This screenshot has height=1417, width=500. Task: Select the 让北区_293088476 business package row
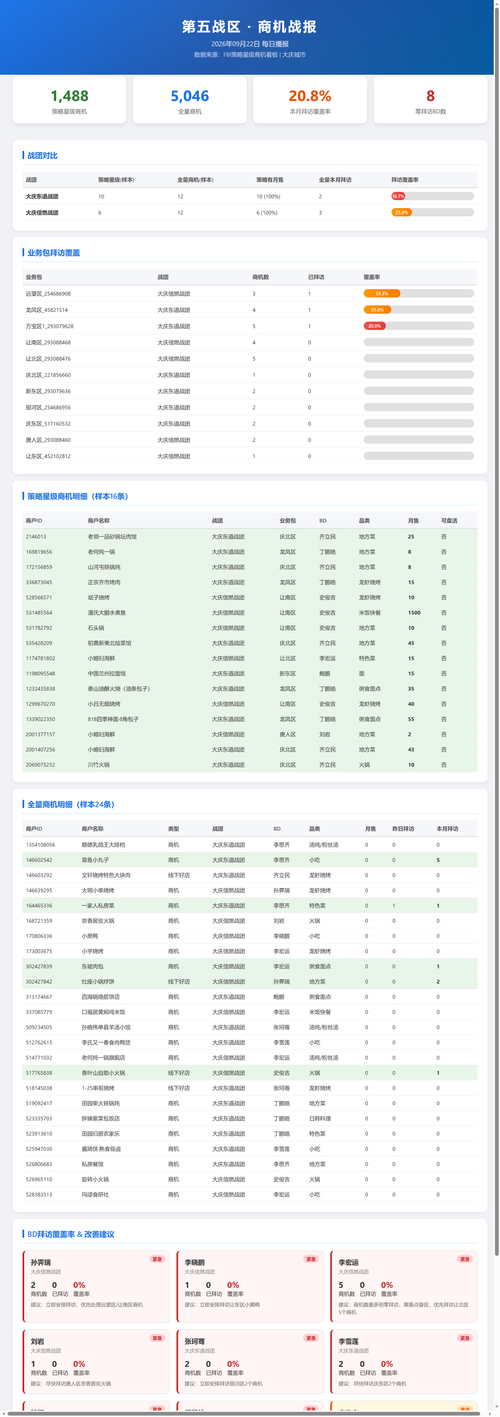click(x=250, y=358)
